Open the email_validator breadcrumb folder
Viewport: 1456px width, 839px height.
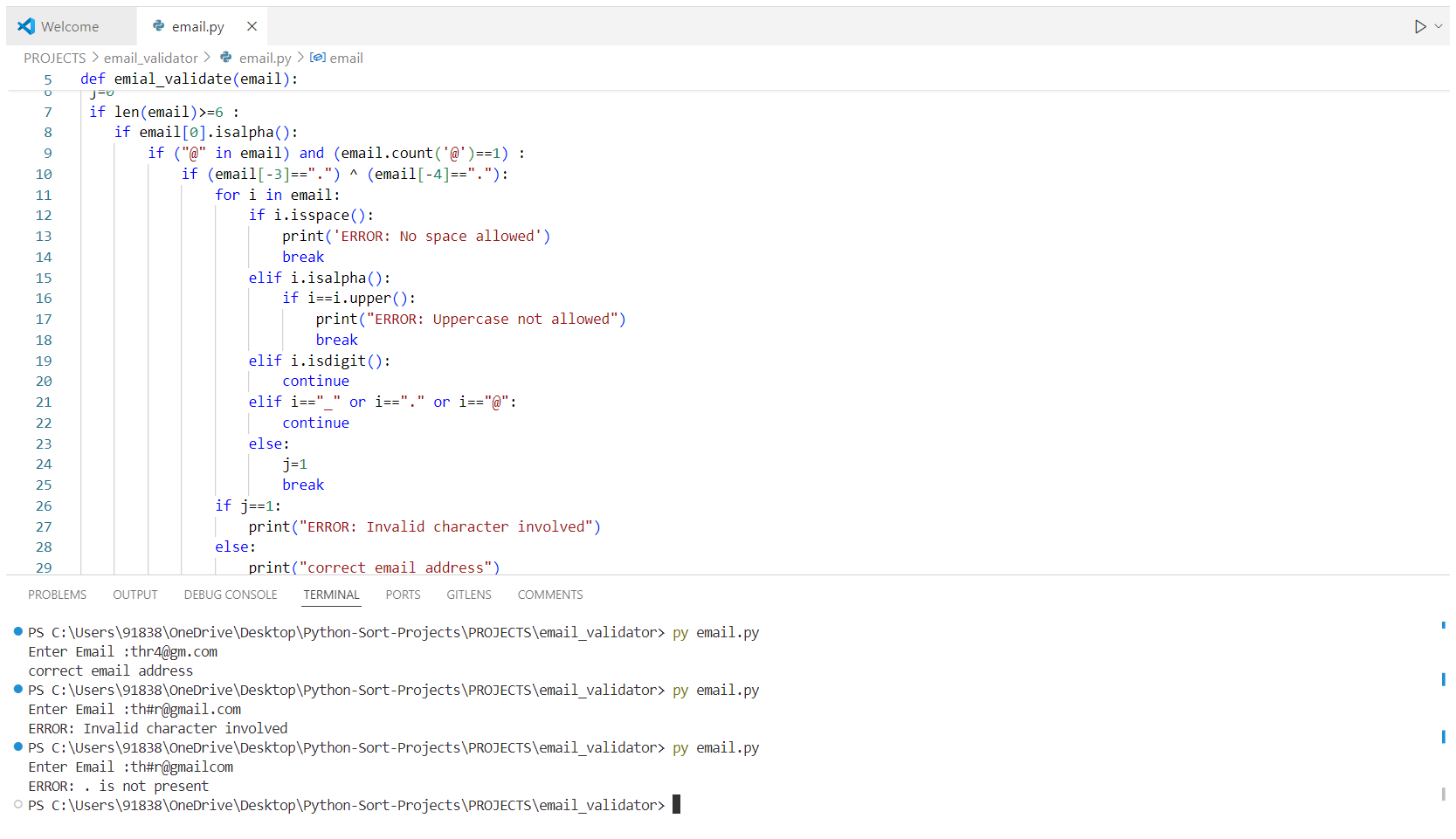coord(151,58)
